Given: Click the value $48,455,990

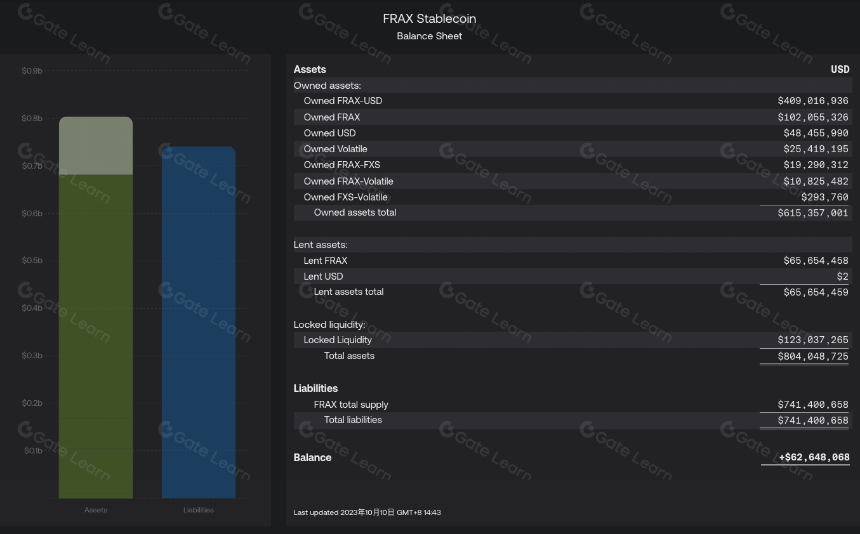Looking at the screenshot, I should (x=816, y=133).
